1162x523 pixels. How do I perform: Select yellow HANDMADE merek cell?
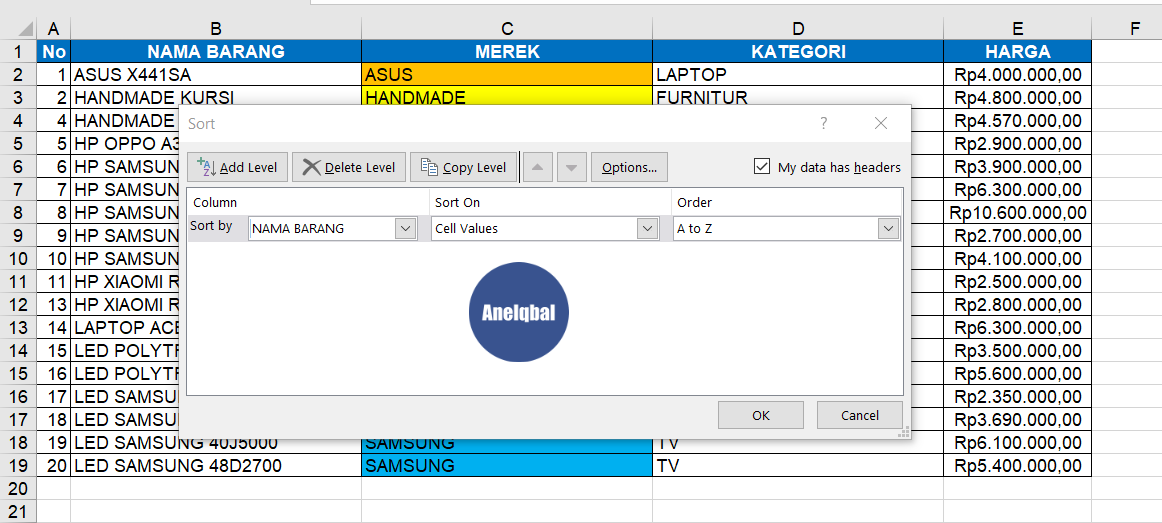coord(507,96)
